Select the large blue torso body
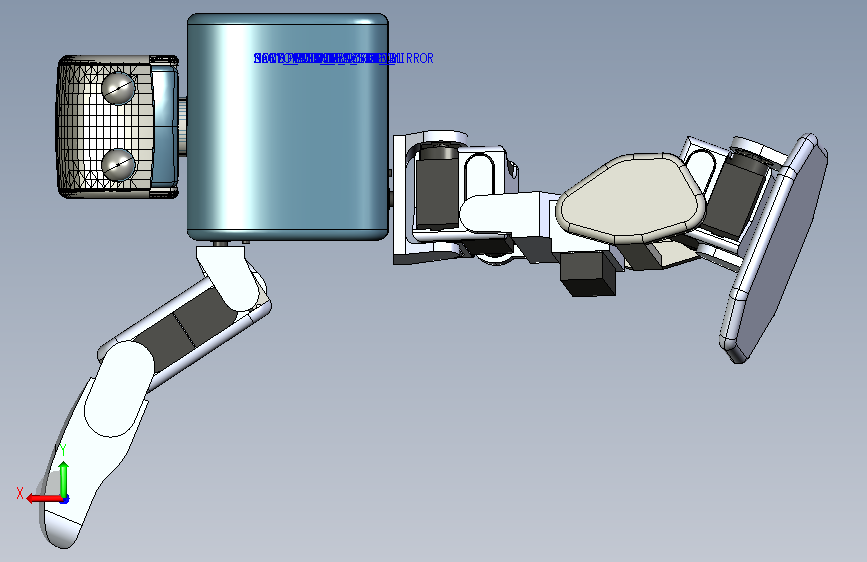Screen dimensions: 867x562 coord(288,127)
